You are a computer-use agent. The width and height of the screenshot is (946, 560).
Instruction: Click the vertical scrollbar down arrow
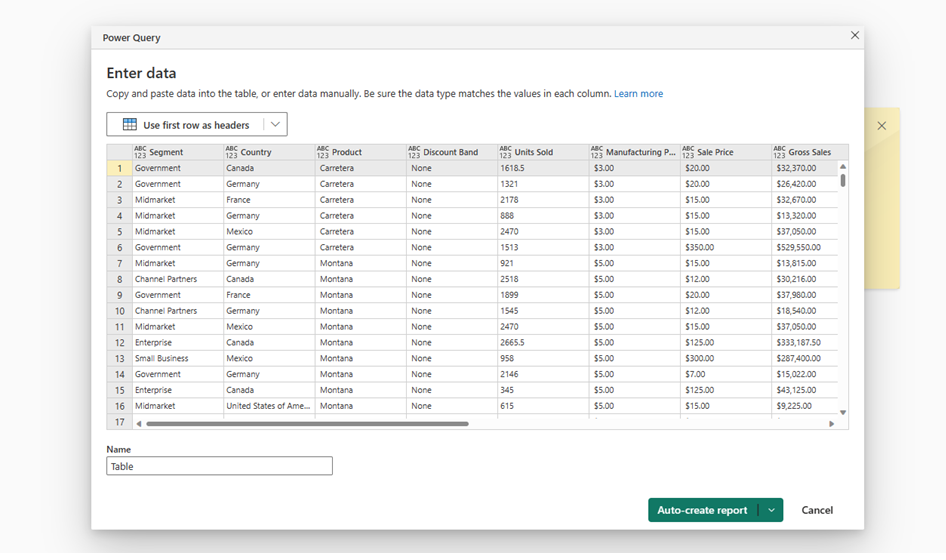click(843, 412)
